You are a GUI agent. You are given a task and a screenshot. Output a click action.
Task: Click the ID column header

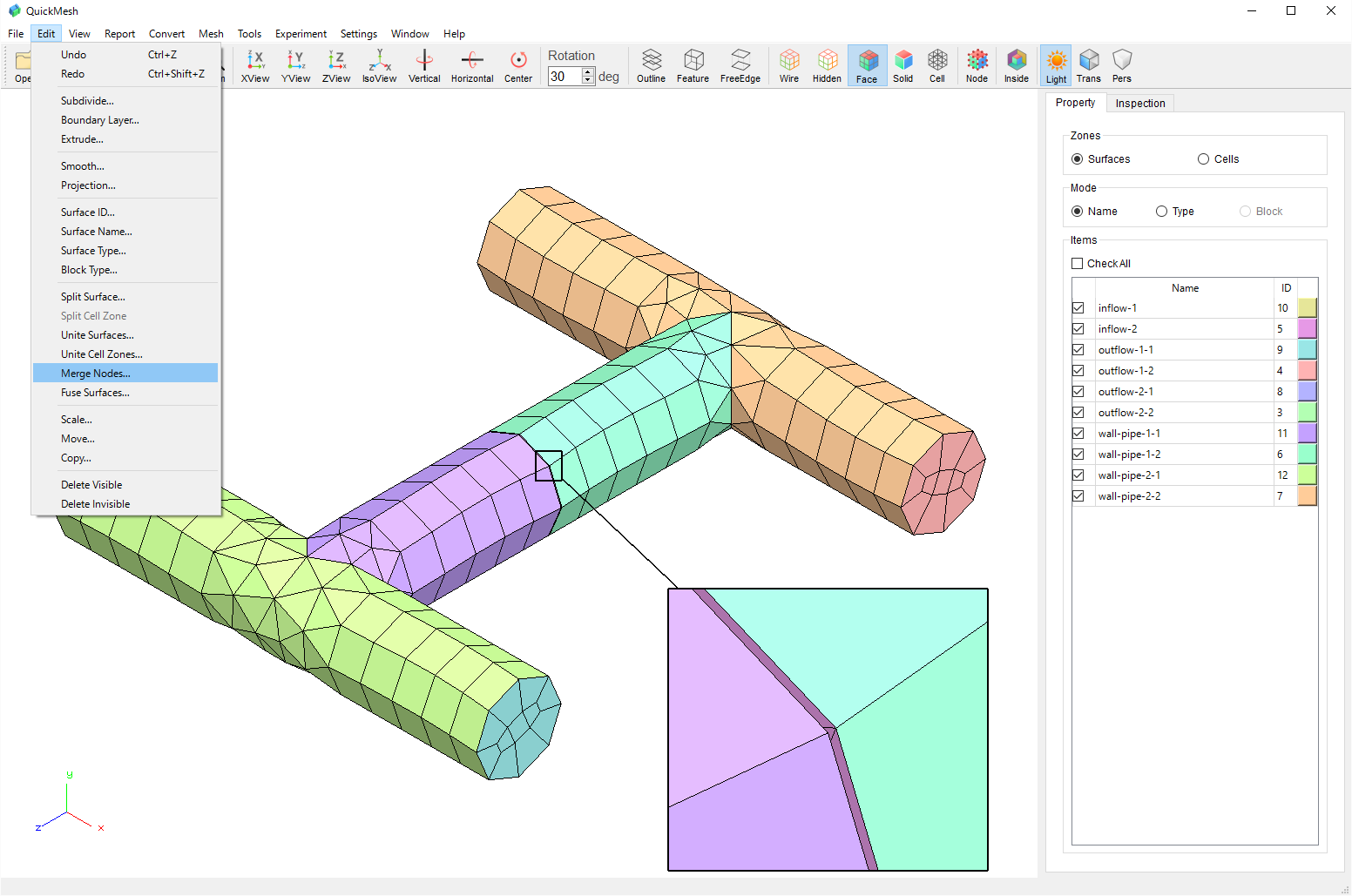(x=1286, y=288)
